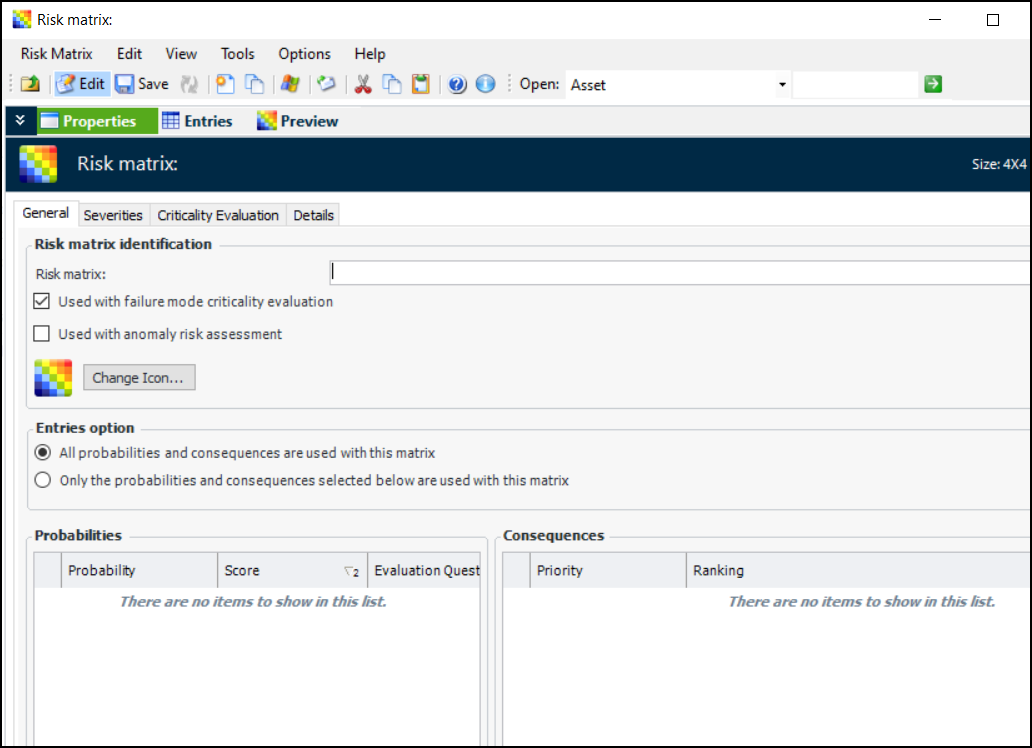Click the rainbow risk matrix icon swatch
Viewport: 1032px width, 748px height.
(x=53, y=378)
